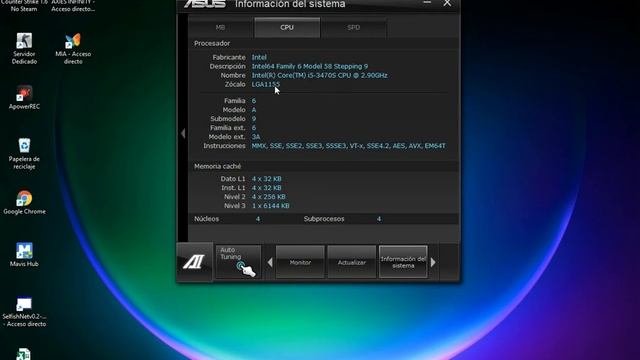Viewport: 640px width, 360px height.
Task: Select the CPU tab
Action: (x=287, y=27)
